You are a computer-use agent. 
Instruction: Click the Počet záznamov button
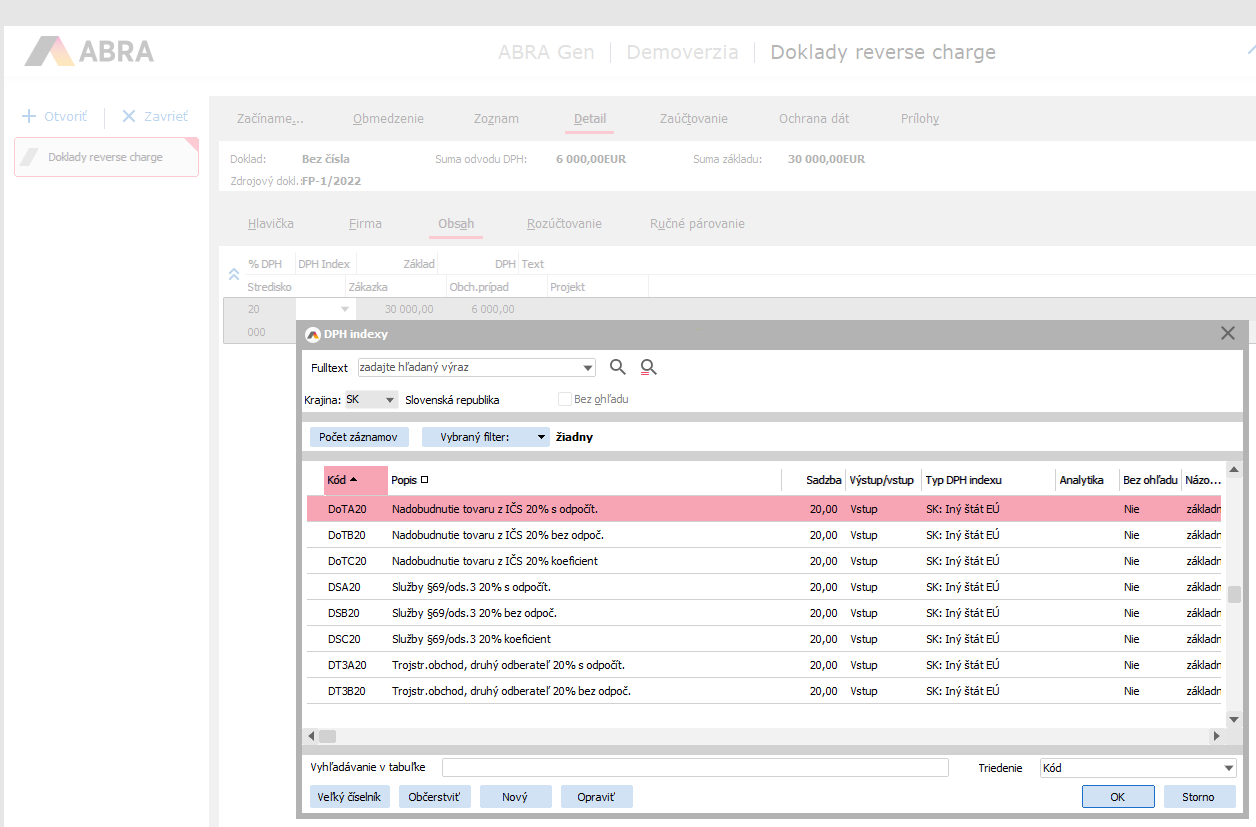coord(358,437)
